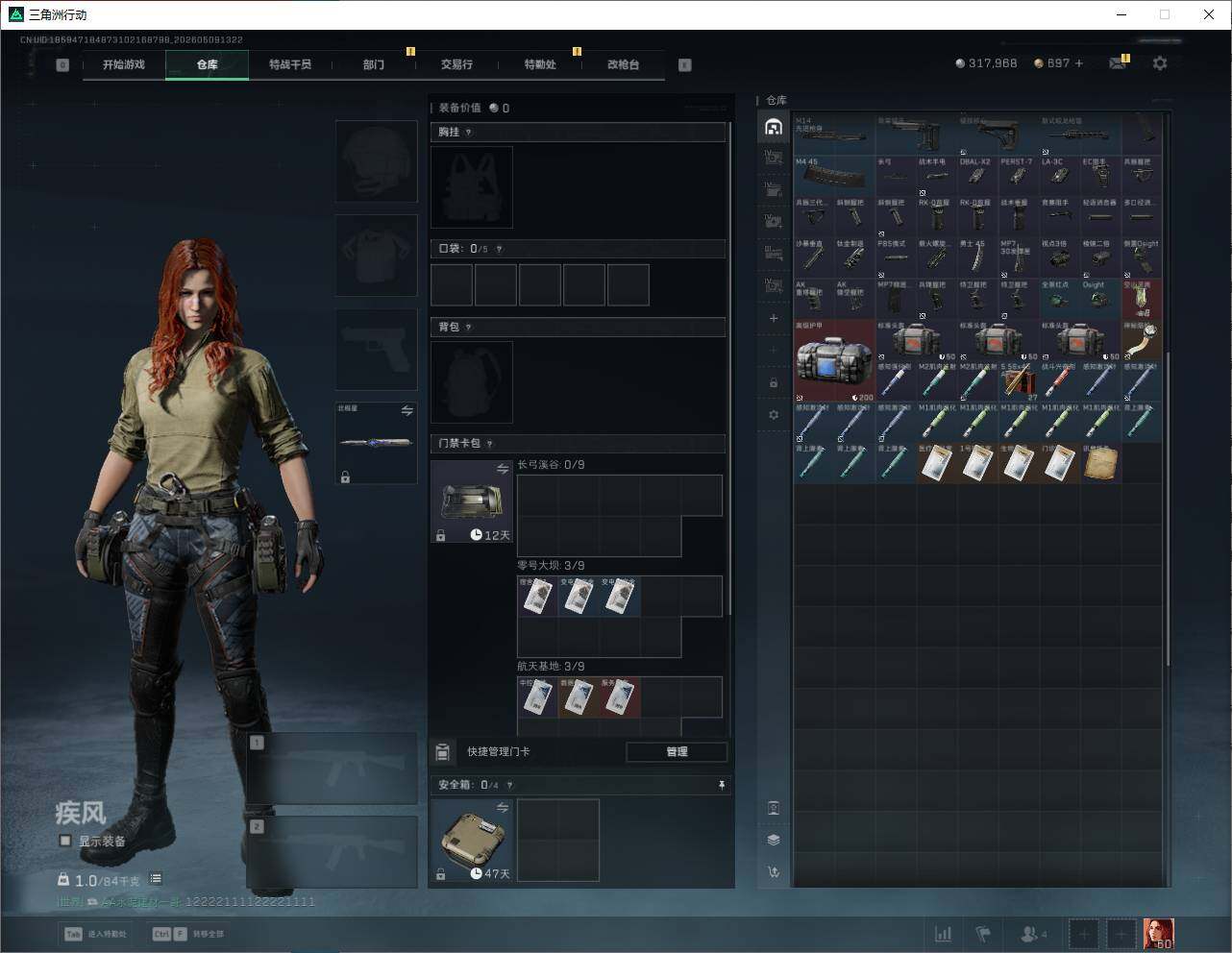Select the empty body armor slot
The image size is (1232, 953).
tap(377, 256)
